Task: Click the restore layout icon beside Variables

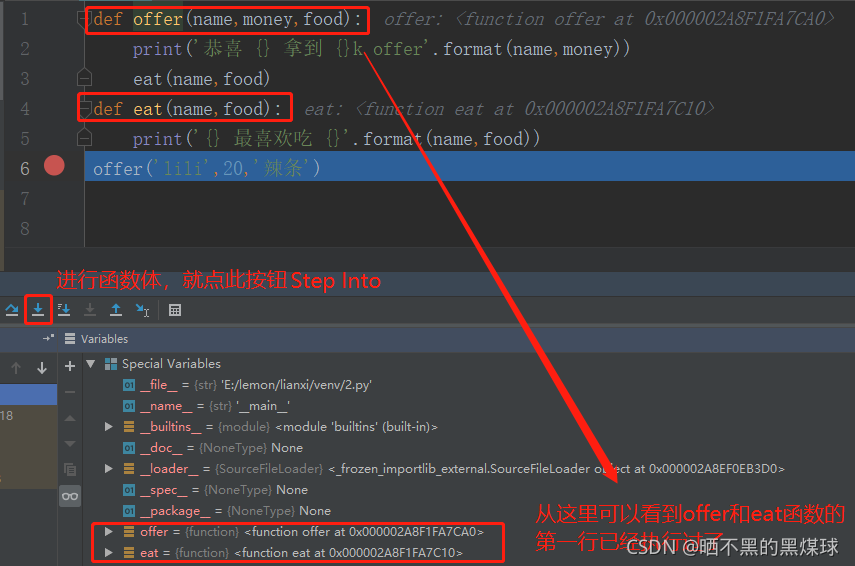Action: click(47, 339)
